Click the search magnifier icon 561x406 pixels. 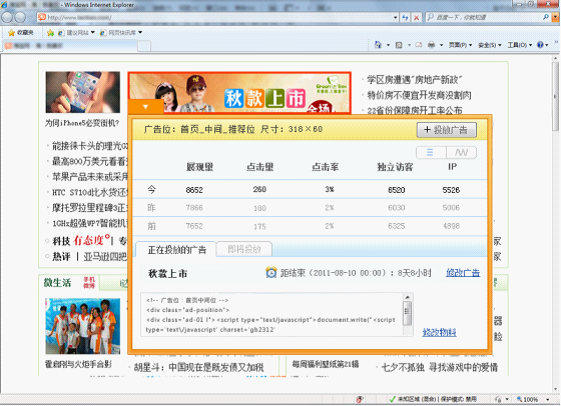click(x=545, y=17)
